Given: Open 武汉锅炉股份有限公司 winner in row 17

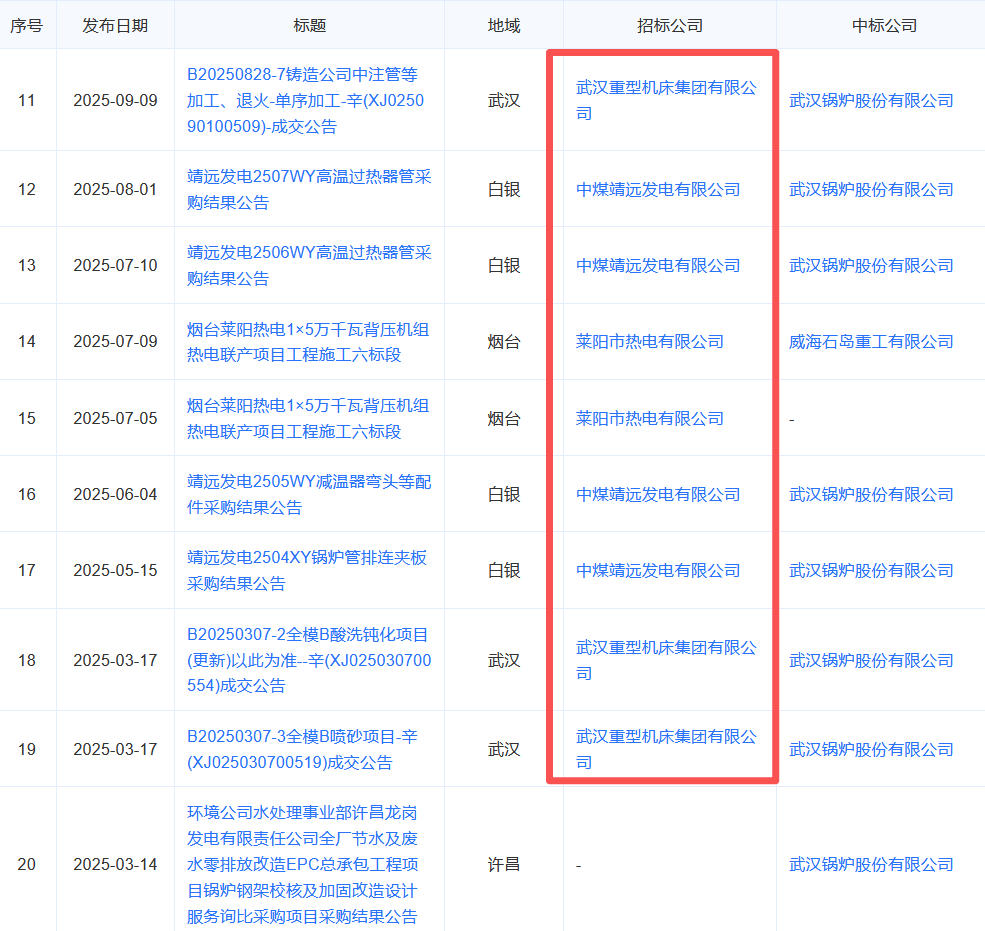Looking at the screenshot, I should click(x=871, y=570).
